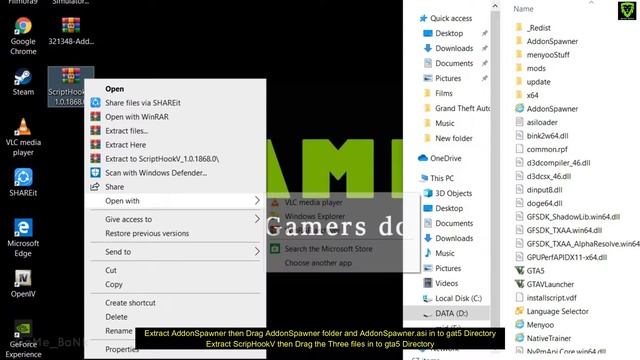
Task: Click the Language Selector file icon
Action: [x=519, y=311]
